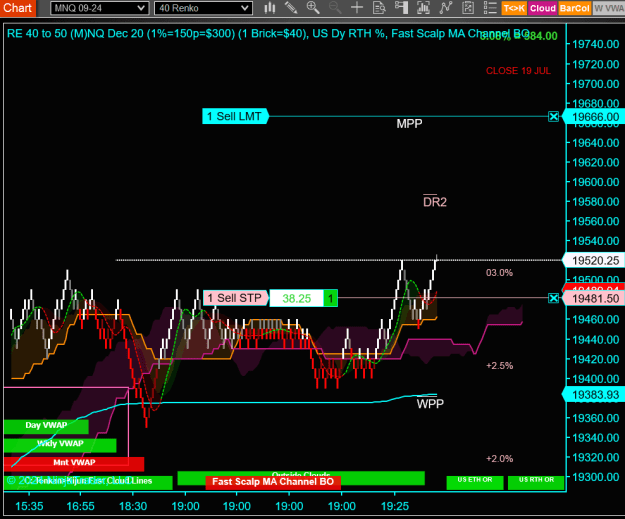The width and height of the screenshot is (625, 519).
Task: Click the 19600.00 price axis label
Action: [596, 182]
